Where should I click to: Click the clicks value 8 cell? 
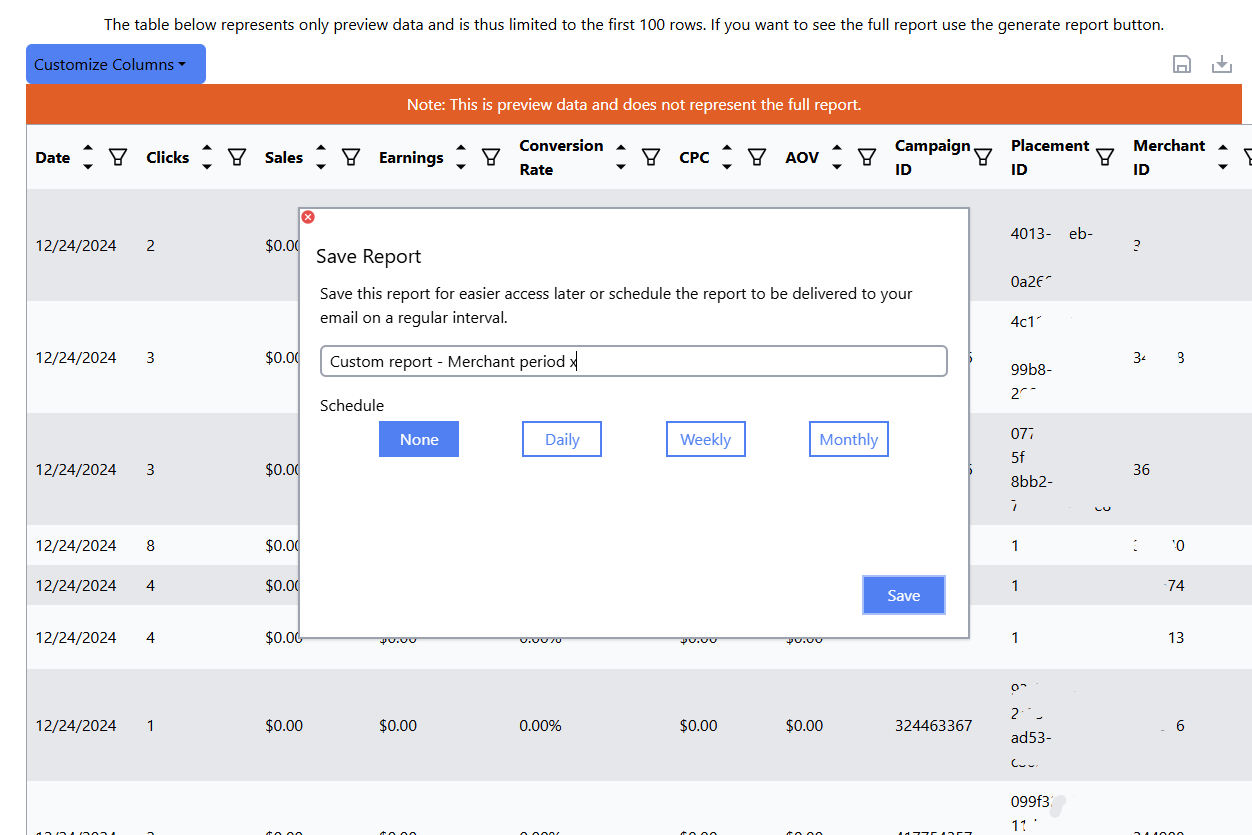150,545
